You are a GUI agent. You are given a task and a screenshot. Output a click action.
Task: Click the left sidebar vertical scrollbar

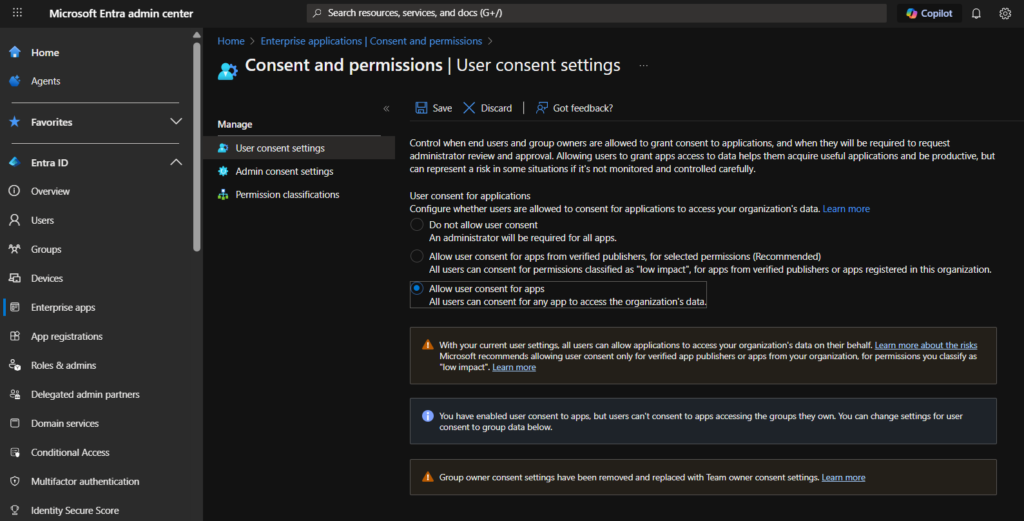(x=197, y=146)
